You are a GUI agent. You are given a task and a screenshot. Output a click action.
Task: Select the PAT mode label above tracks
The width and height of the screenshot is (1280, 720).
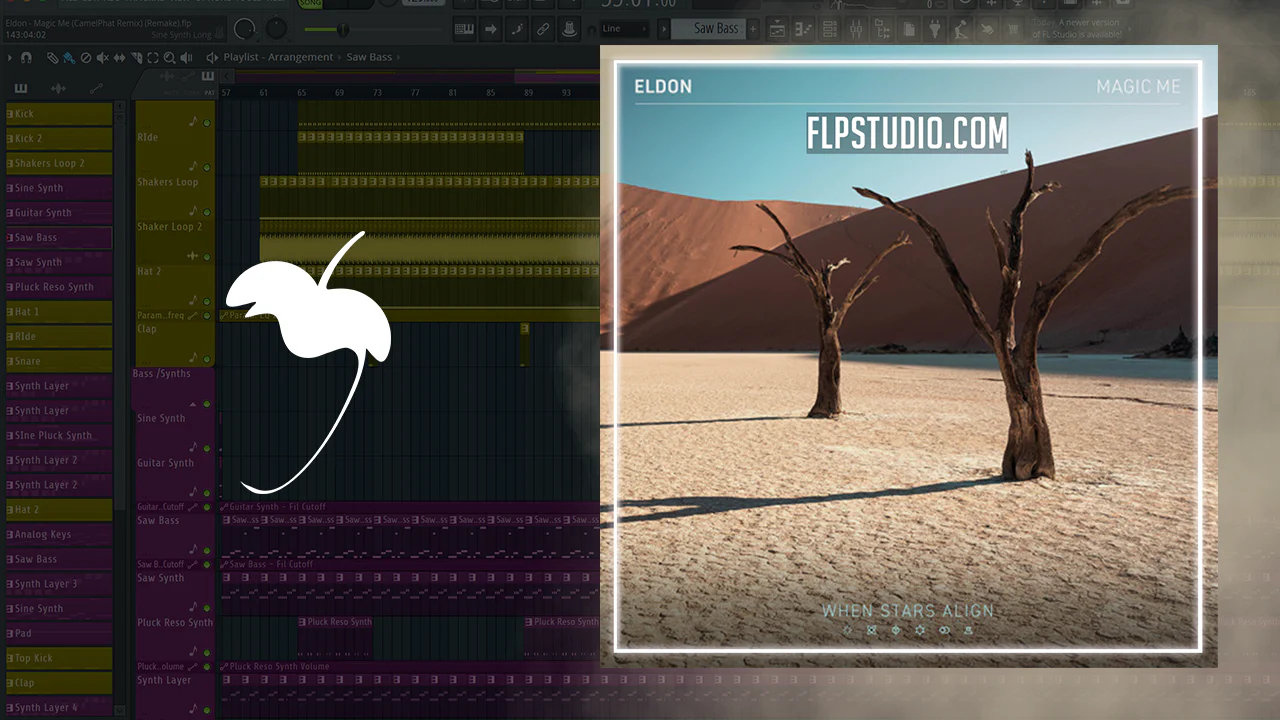tap(208, 92)
